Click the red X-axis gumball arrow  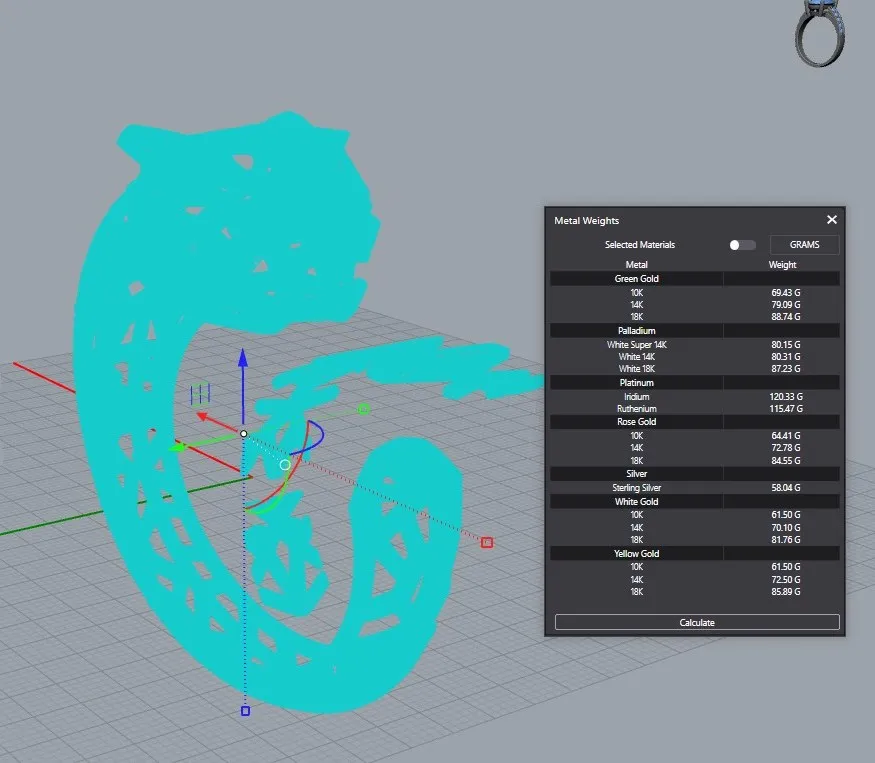tap(201, 415)
